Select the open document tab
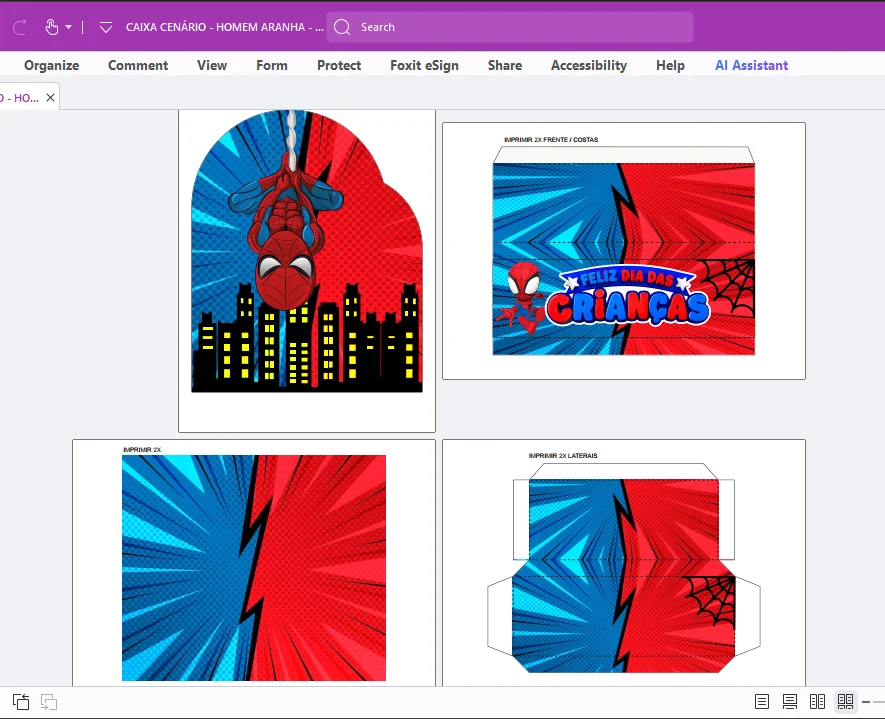This screenshot has height=719, width=885. pyautogui.click(x=29, y=98)
